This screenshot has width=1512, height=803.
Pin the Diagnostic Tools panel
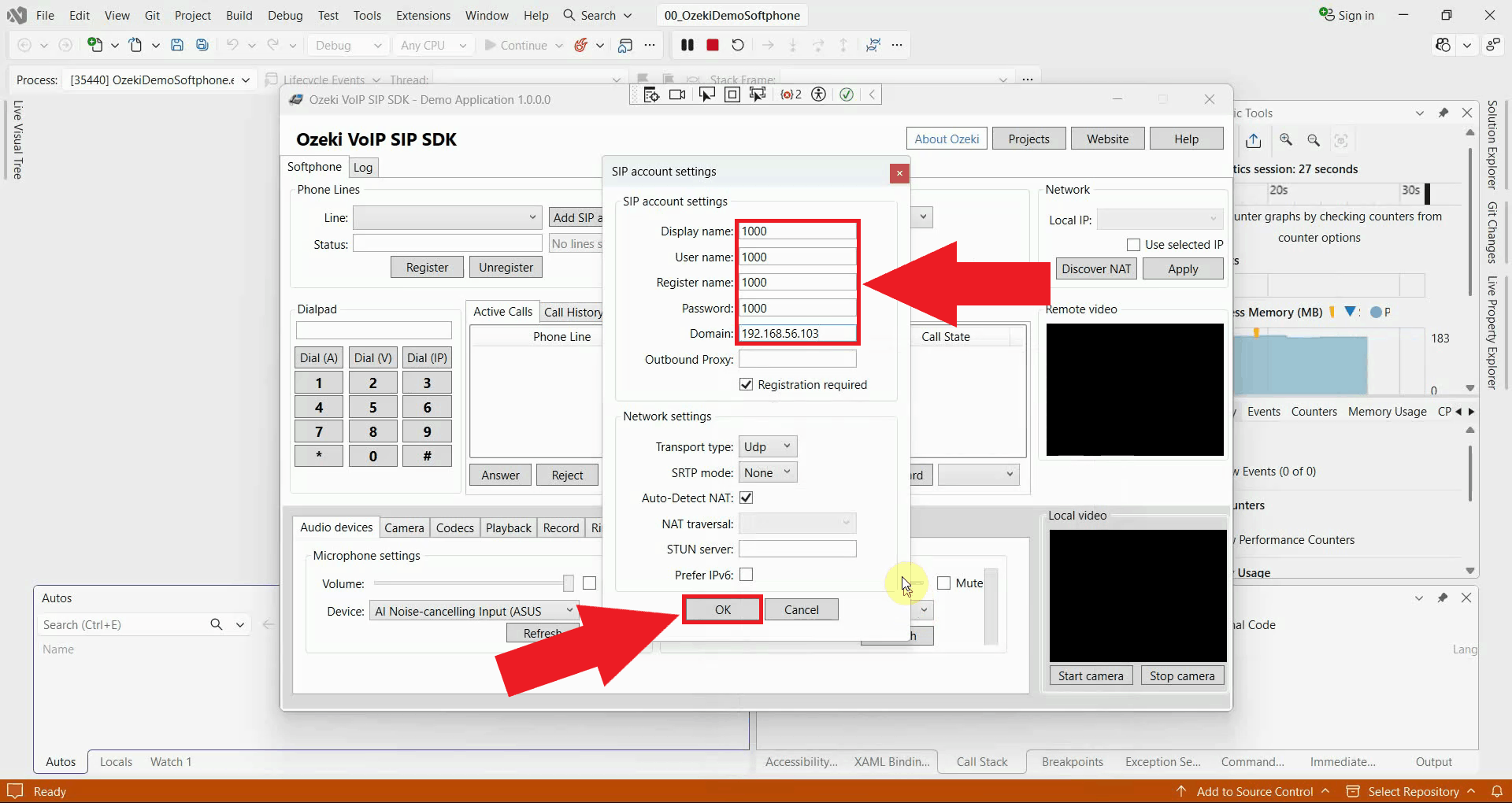(1443, 113)
